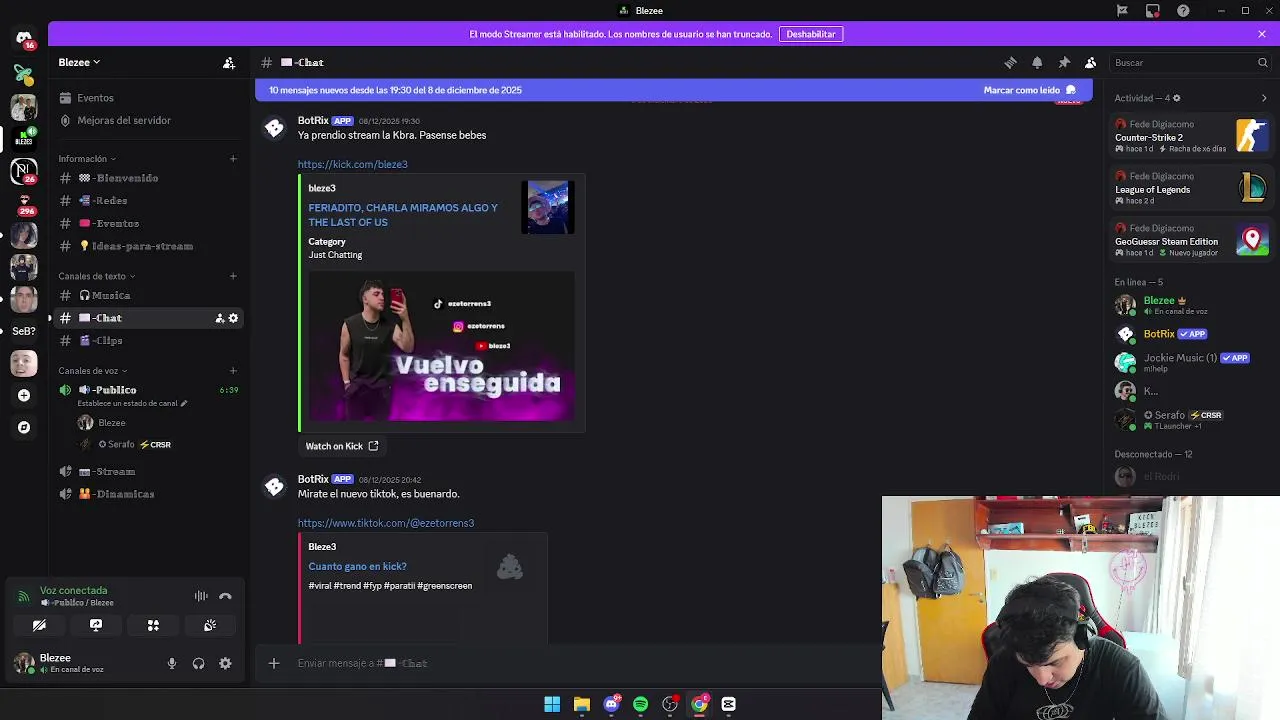This screenshot has height=720, width=1280.
Task: Click the Watch on Kick button
Action: (x=342, y=446)
